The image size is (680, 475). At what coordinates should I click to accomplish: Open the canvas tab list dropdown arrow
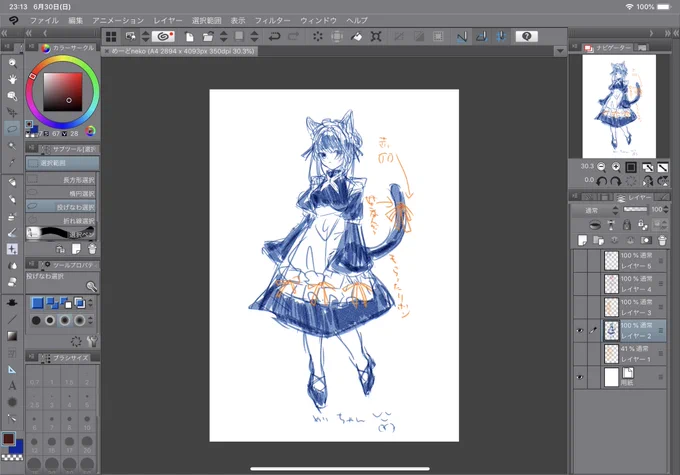(x=560, y=51)
